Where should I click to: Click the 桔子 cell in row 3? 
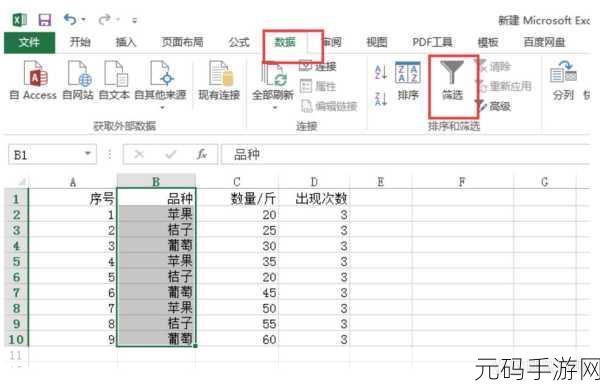coord(156,230)
